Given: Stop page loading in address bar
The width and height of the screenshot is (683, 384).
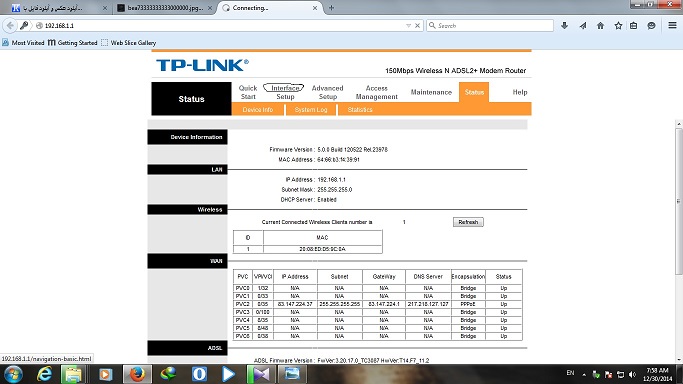Looking at the screenshot, I should [x=417, y=26].
